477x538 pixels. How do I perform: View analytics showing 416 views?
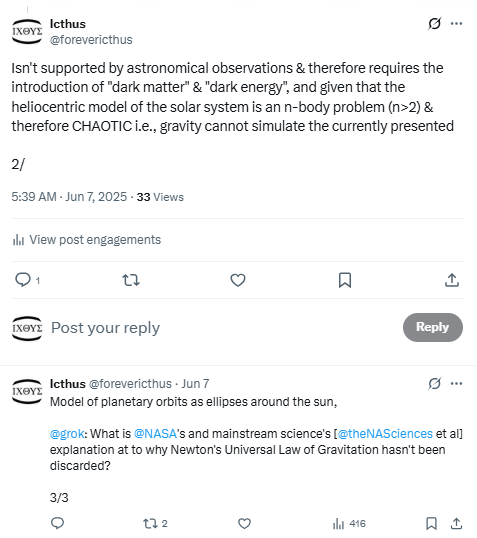click(x=349, y=524)
